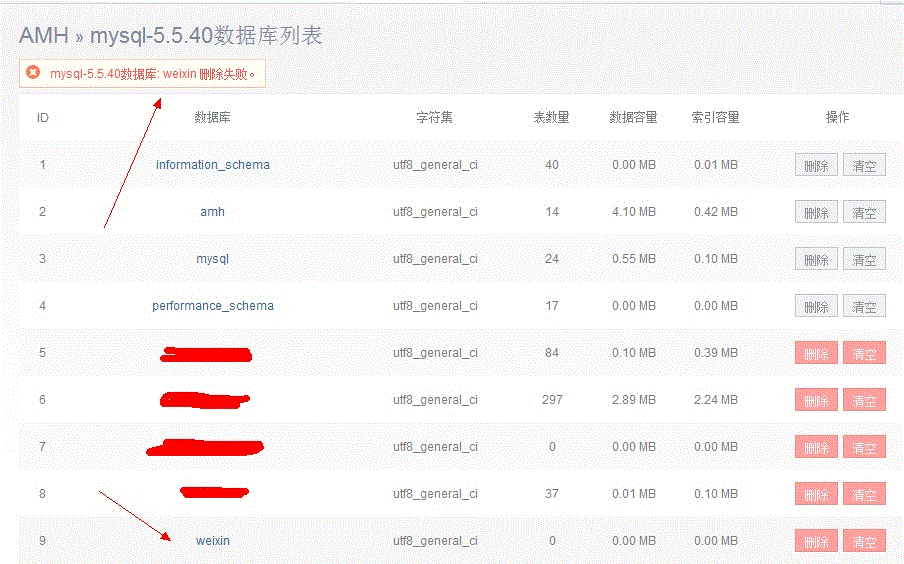Open the performance_schema database name
The height and width of the screenshot is (564, 904).
tap(212, 306)
